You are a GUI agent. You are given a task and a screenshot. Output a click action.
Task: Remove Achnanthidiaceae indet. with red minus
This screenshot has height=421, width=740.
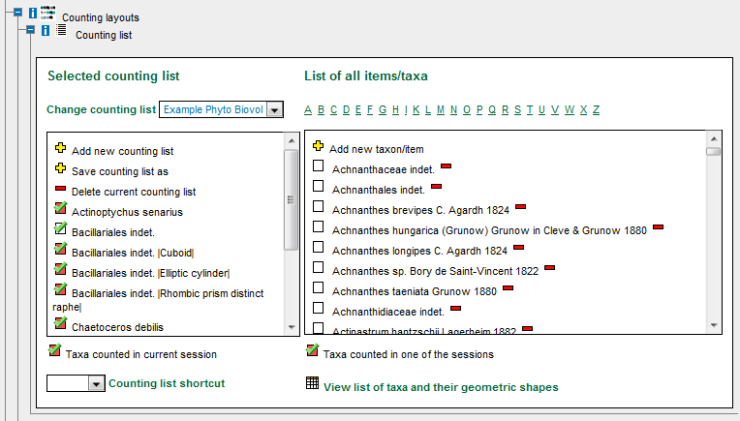click(x=455, y=308)
